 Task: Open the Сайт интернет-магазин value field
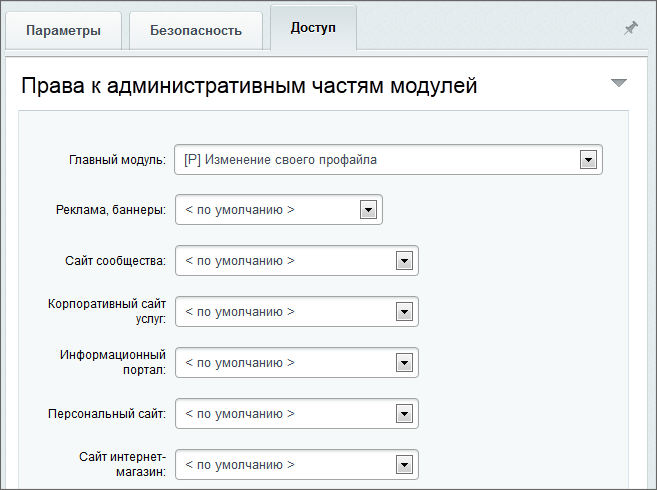(x=283, y=465)
